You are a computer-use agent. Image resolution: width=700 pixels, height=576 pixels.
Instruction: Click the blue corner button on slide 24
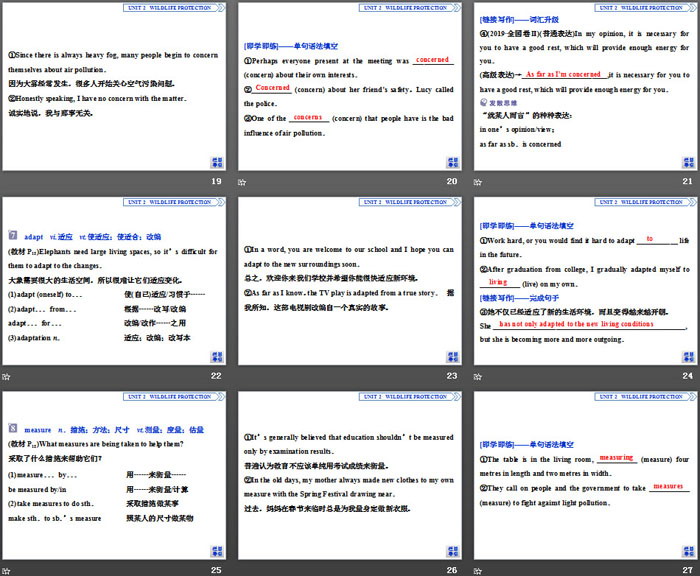click(x=686, y=355)
